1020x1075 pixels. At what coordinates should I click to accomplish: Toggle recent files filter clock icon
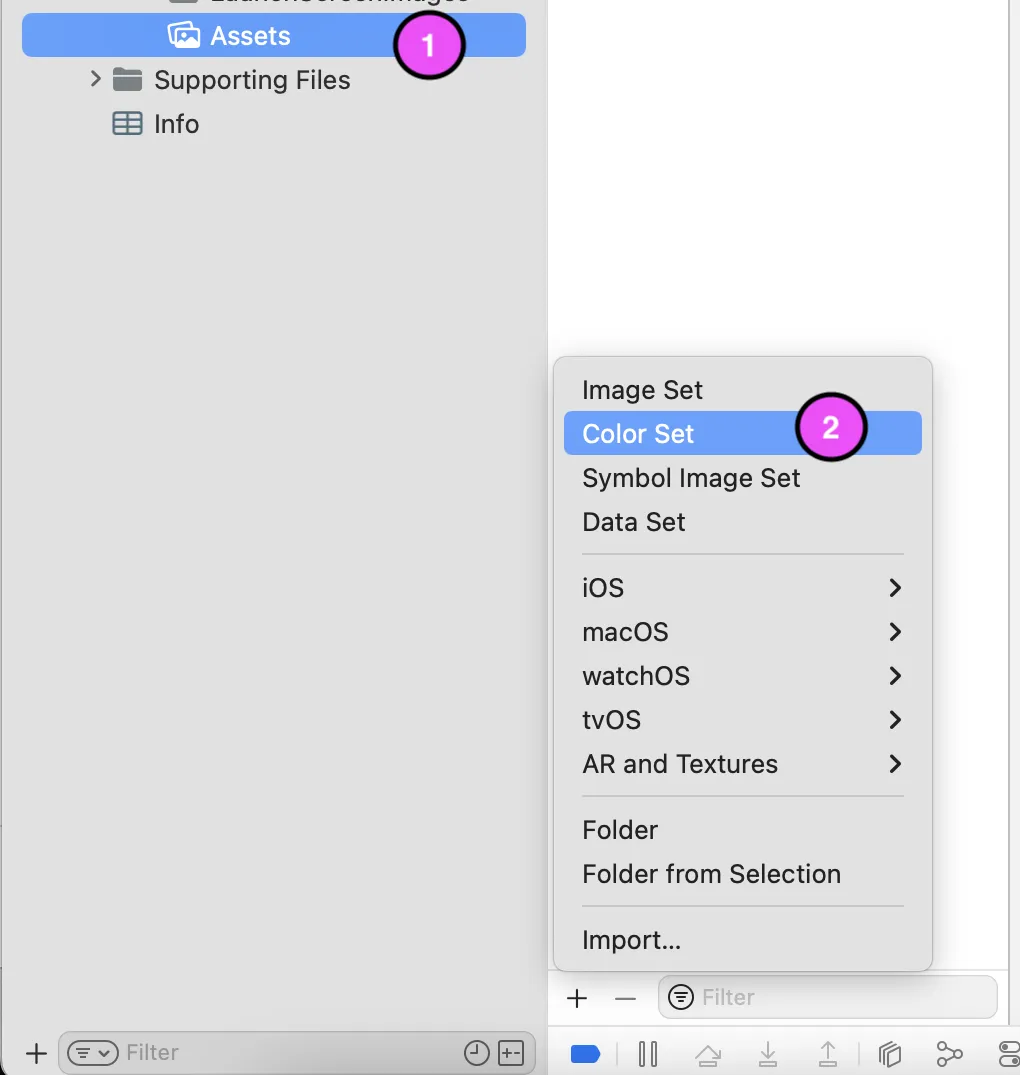tap(477, 1052)
